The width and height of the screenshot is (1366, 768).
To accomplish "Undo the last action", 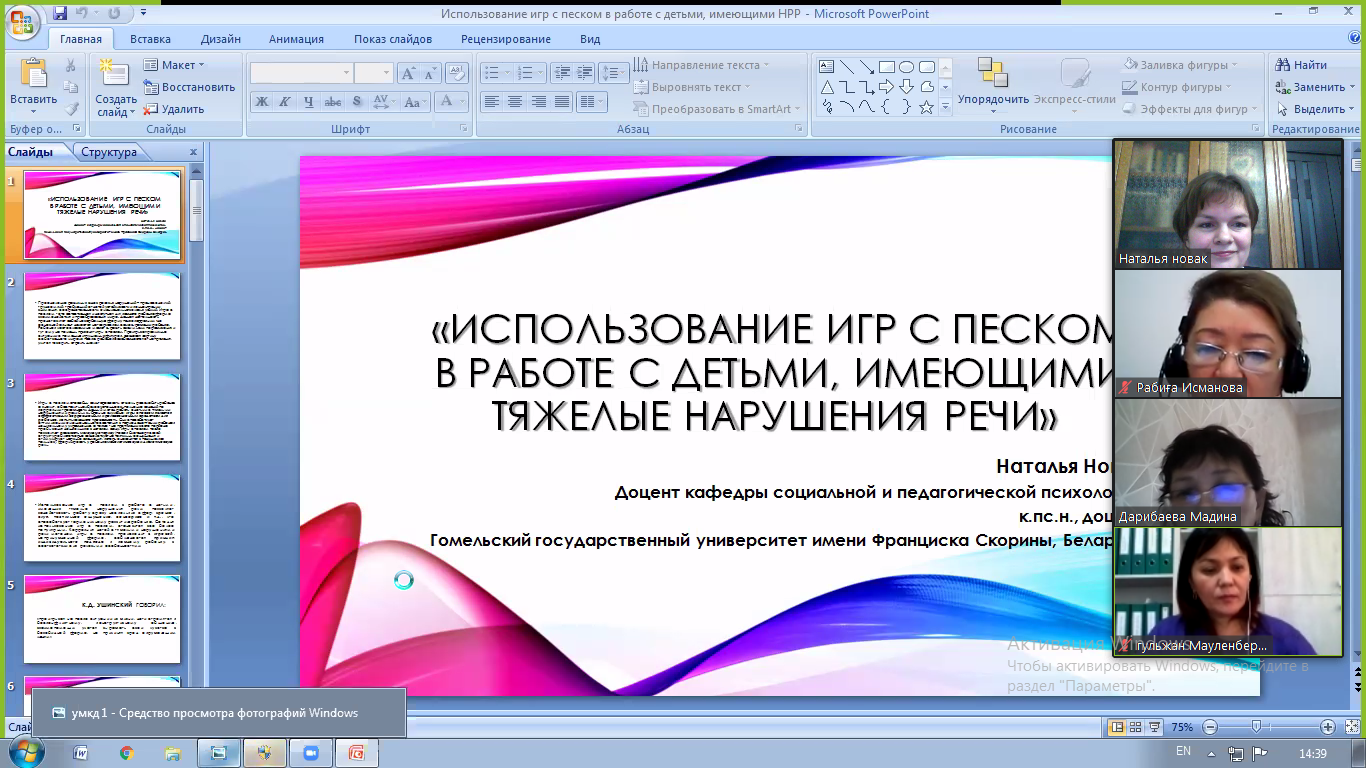I will tap(84, 14).
